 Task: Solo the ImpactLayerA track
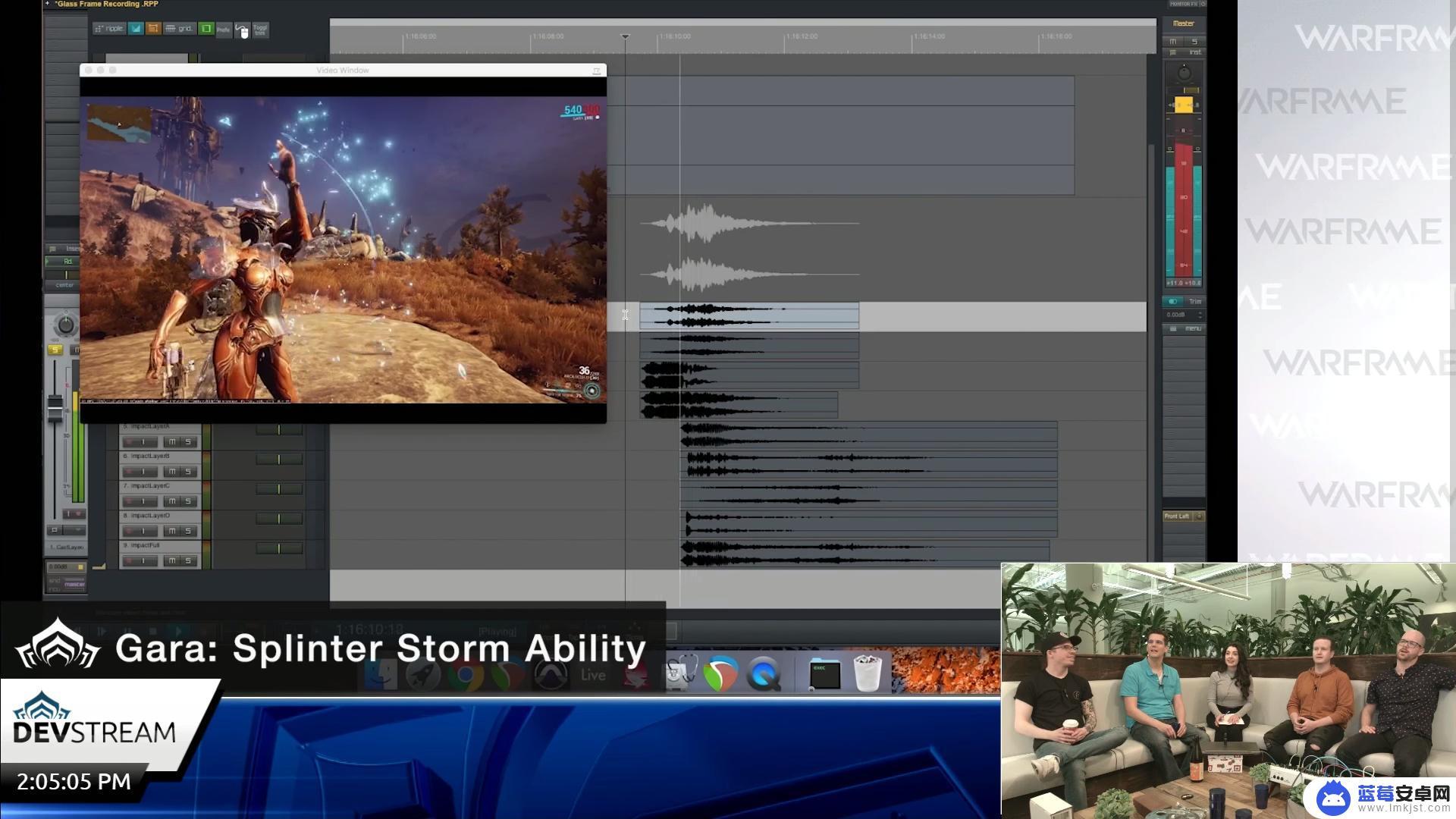tap(188, 442)
